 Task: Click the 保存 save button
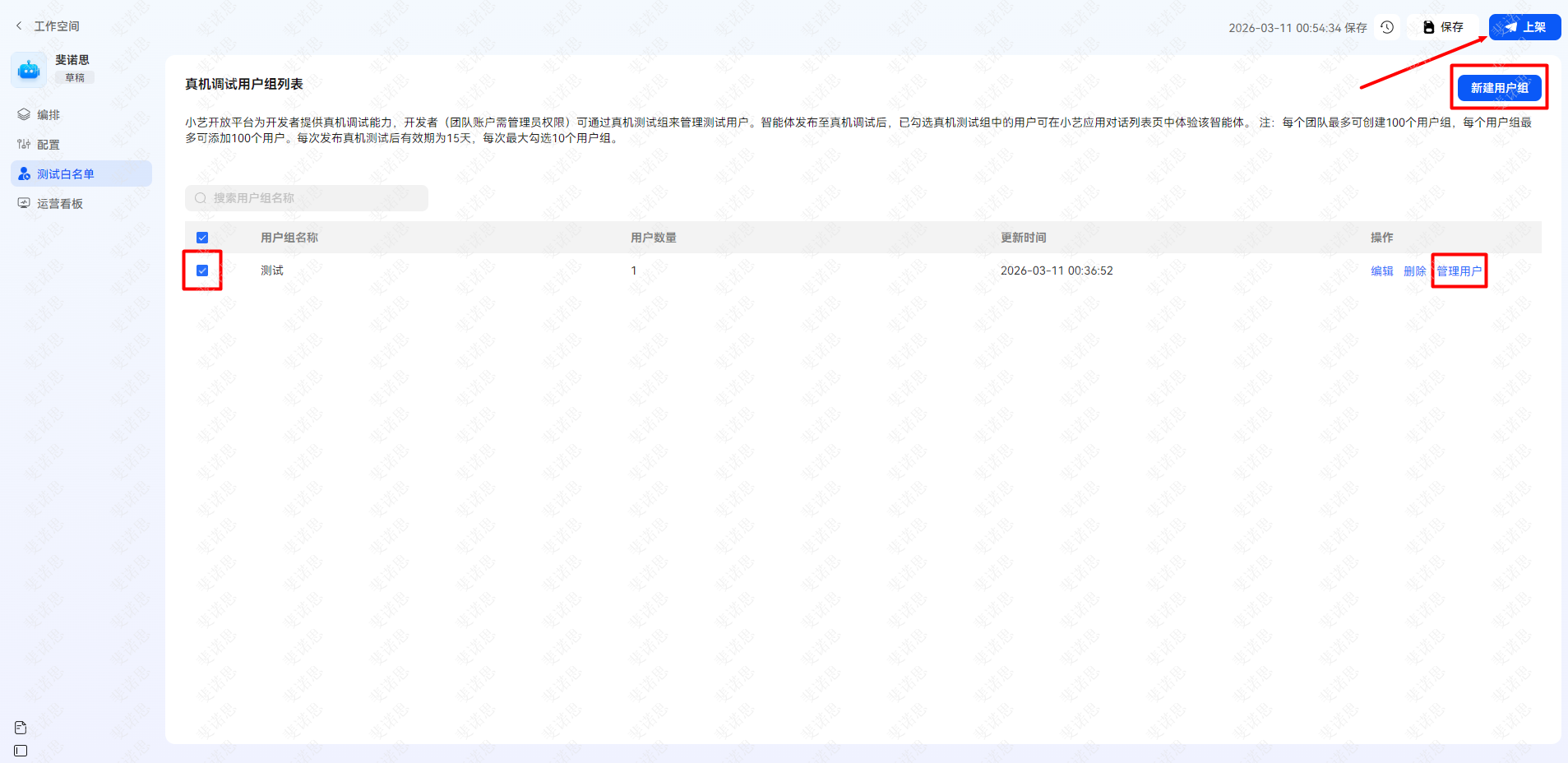pos(1443,27)
